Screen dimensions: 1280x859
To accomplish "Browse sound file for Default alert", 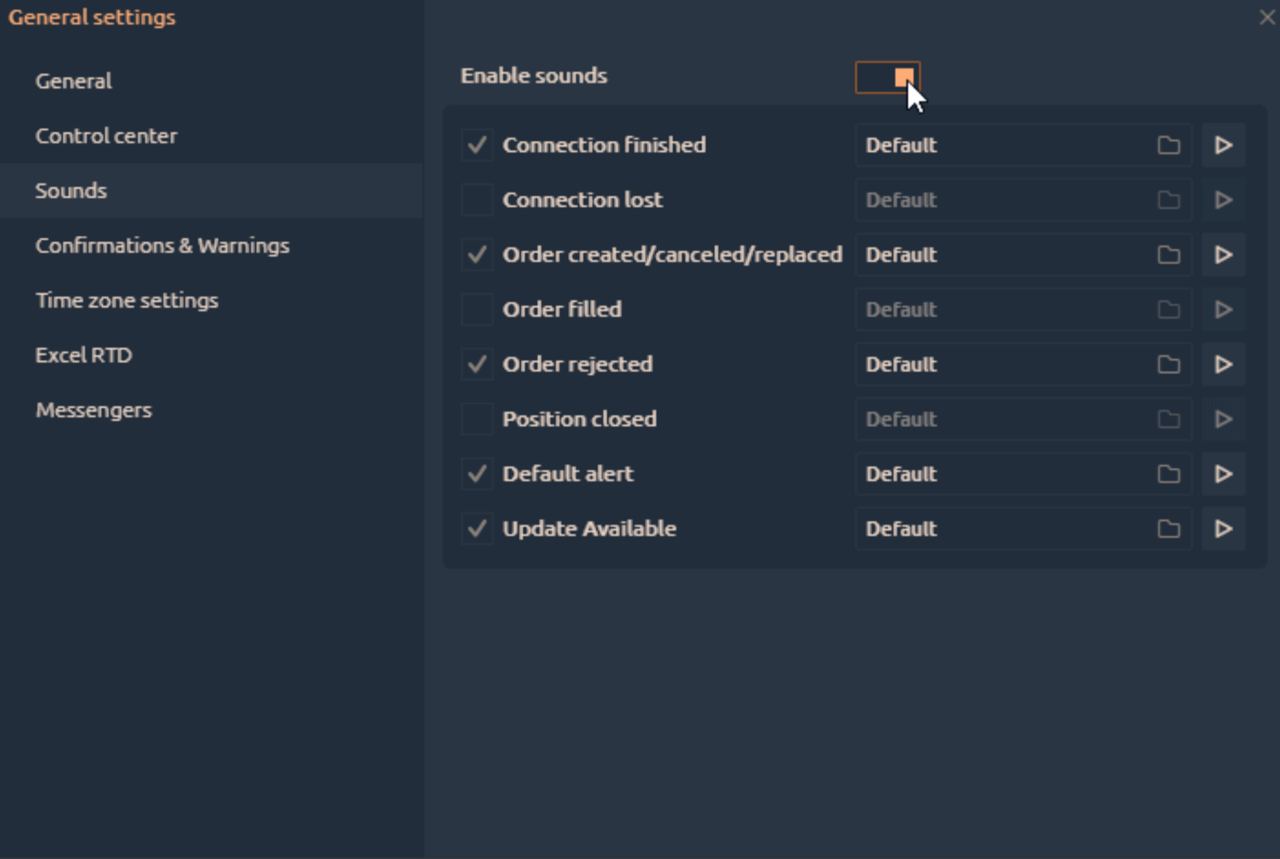I will (1168, 474).
